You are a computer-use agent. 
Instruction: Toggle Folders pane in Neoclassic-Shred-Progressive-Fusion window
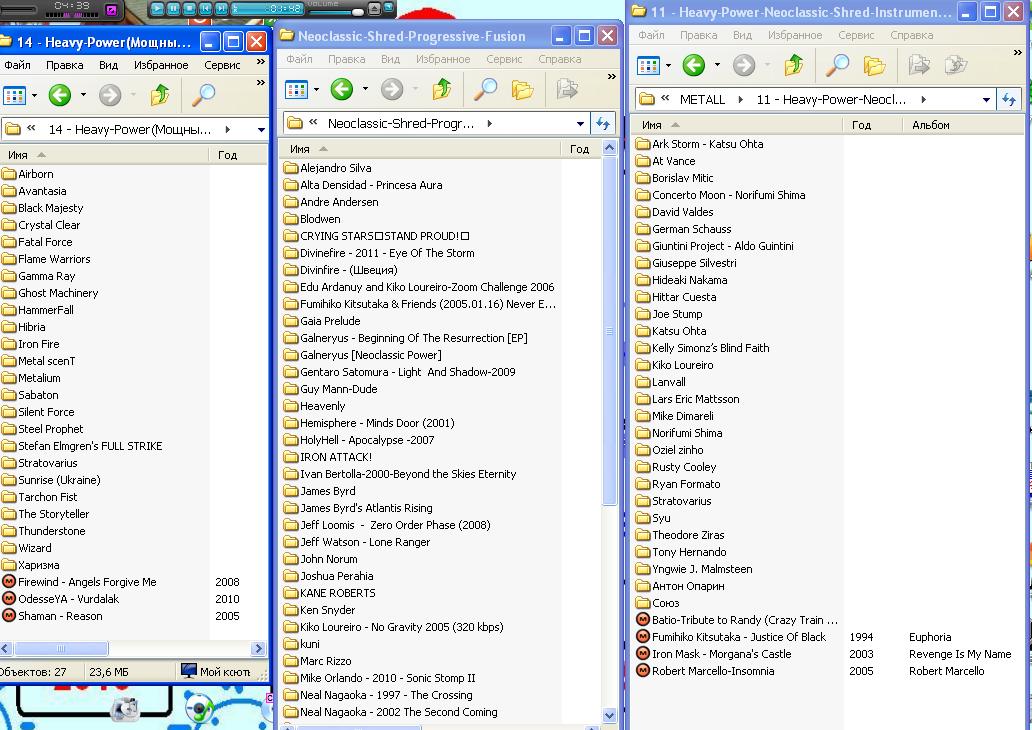point(522,89)
